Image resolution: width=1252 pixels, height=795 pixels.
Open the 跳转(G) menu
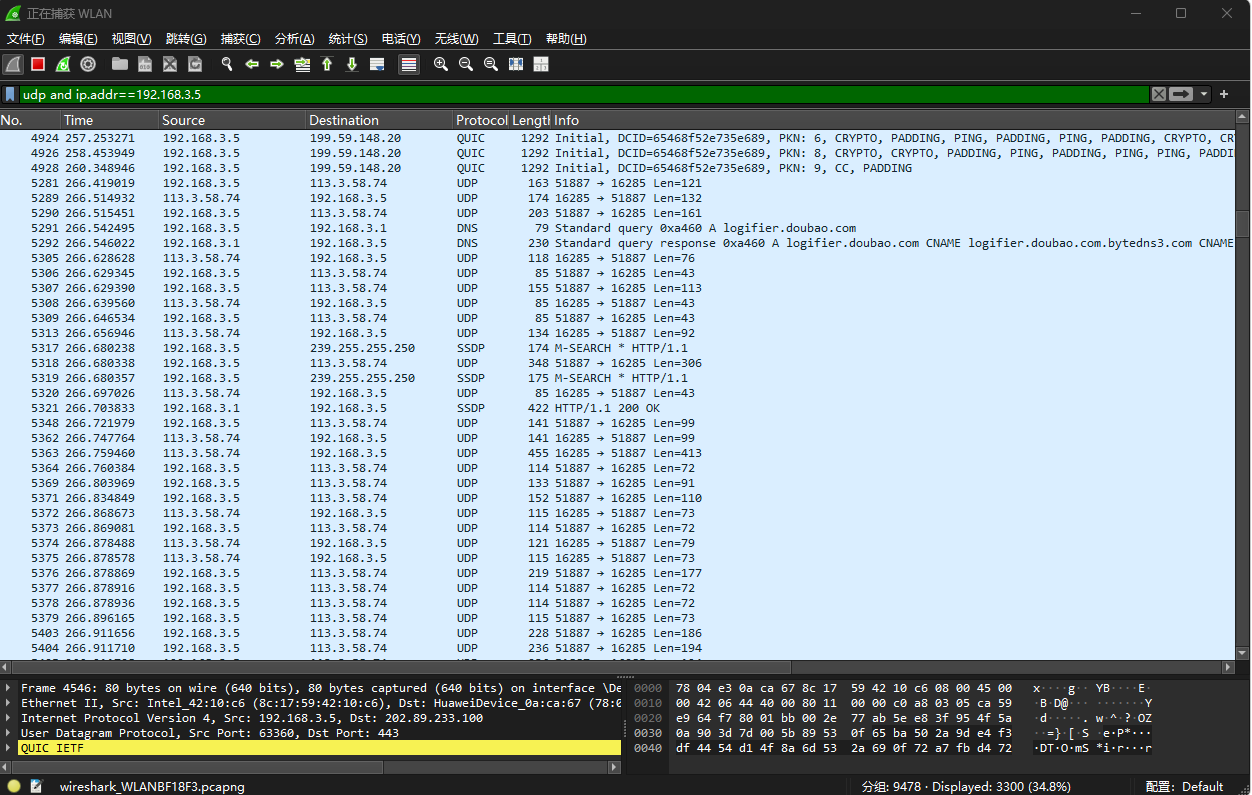click(185, 39)
